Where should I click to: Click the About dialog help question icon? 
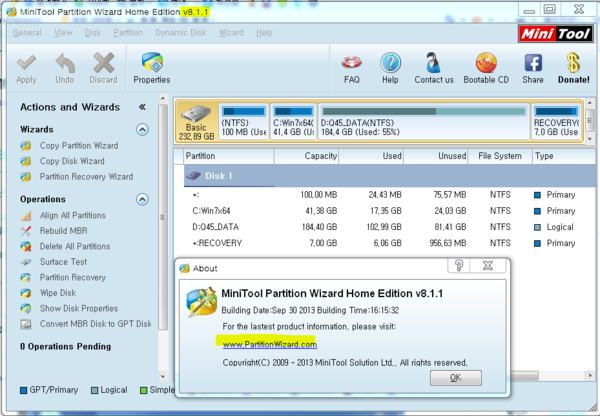(459, 265)
